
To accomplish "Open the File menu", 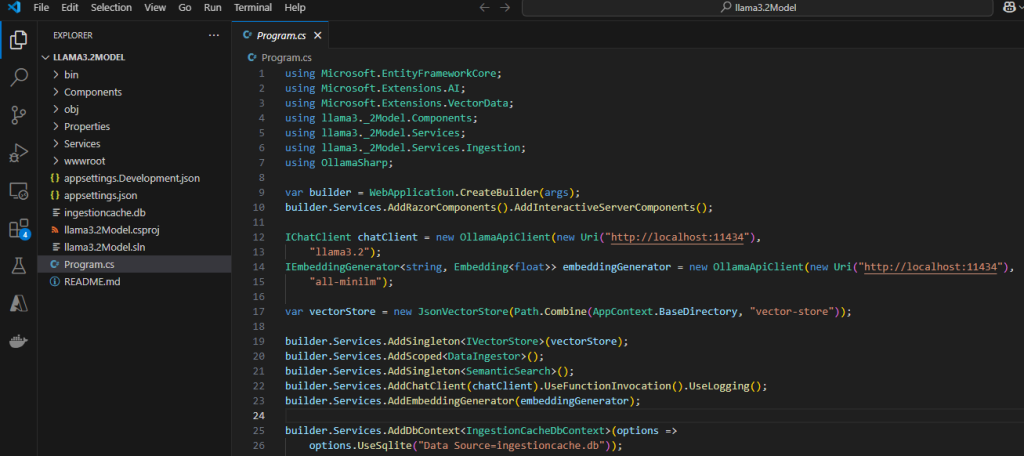I will 40,8.
